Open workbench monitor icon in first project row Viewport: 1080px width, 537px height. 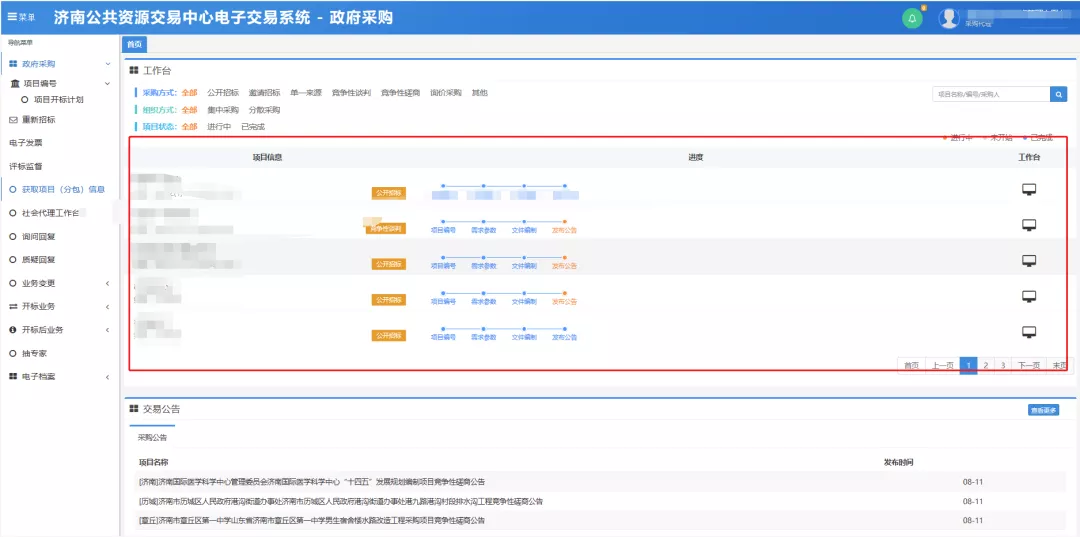point(1029,190)
